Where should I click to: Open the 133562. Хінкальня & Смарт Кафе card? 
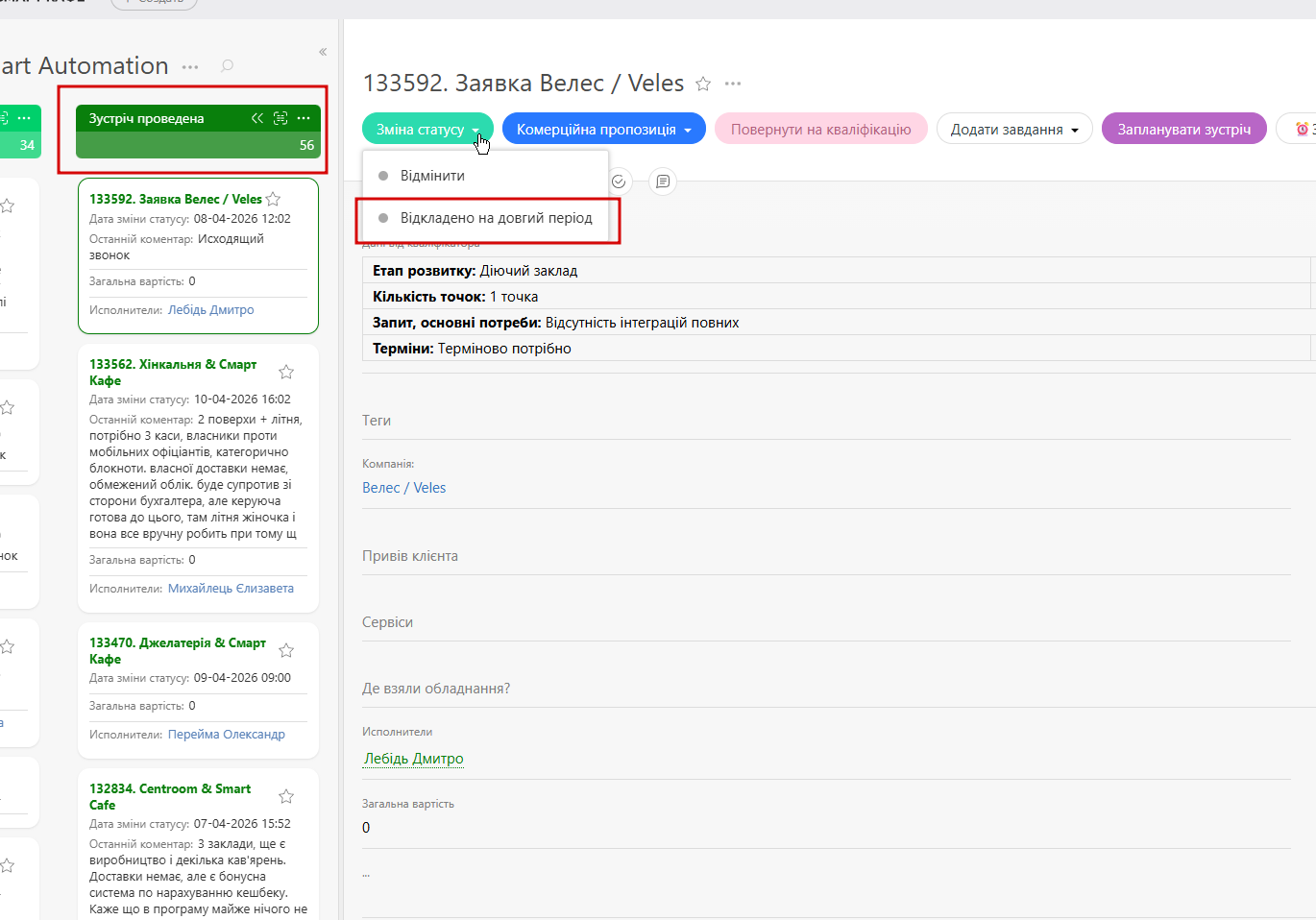(x=173, y=373)
